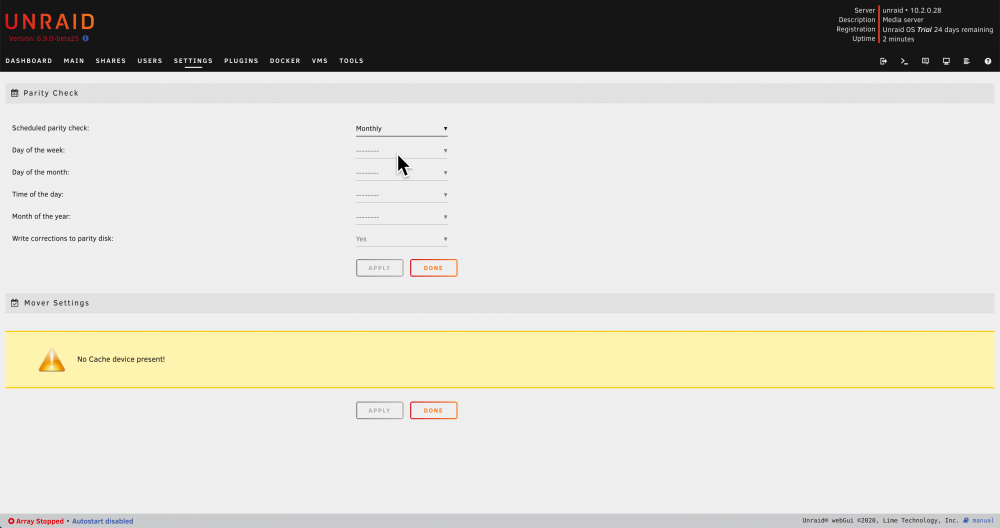Click uptime value '2 minutes'
The height and width of the screenshot is (528, 1000).
[x=898, y=39]
